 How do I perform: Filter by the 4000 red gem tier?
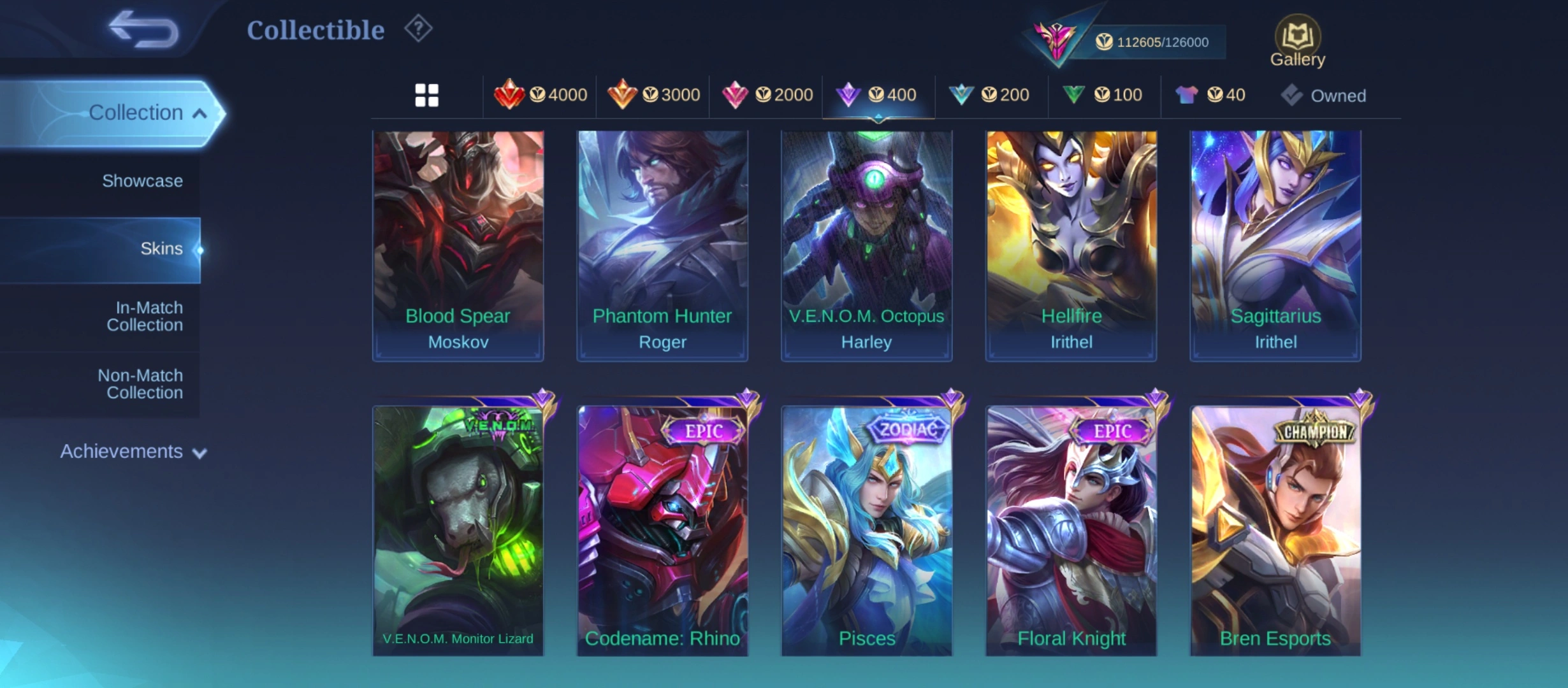[x=541, y=95]
